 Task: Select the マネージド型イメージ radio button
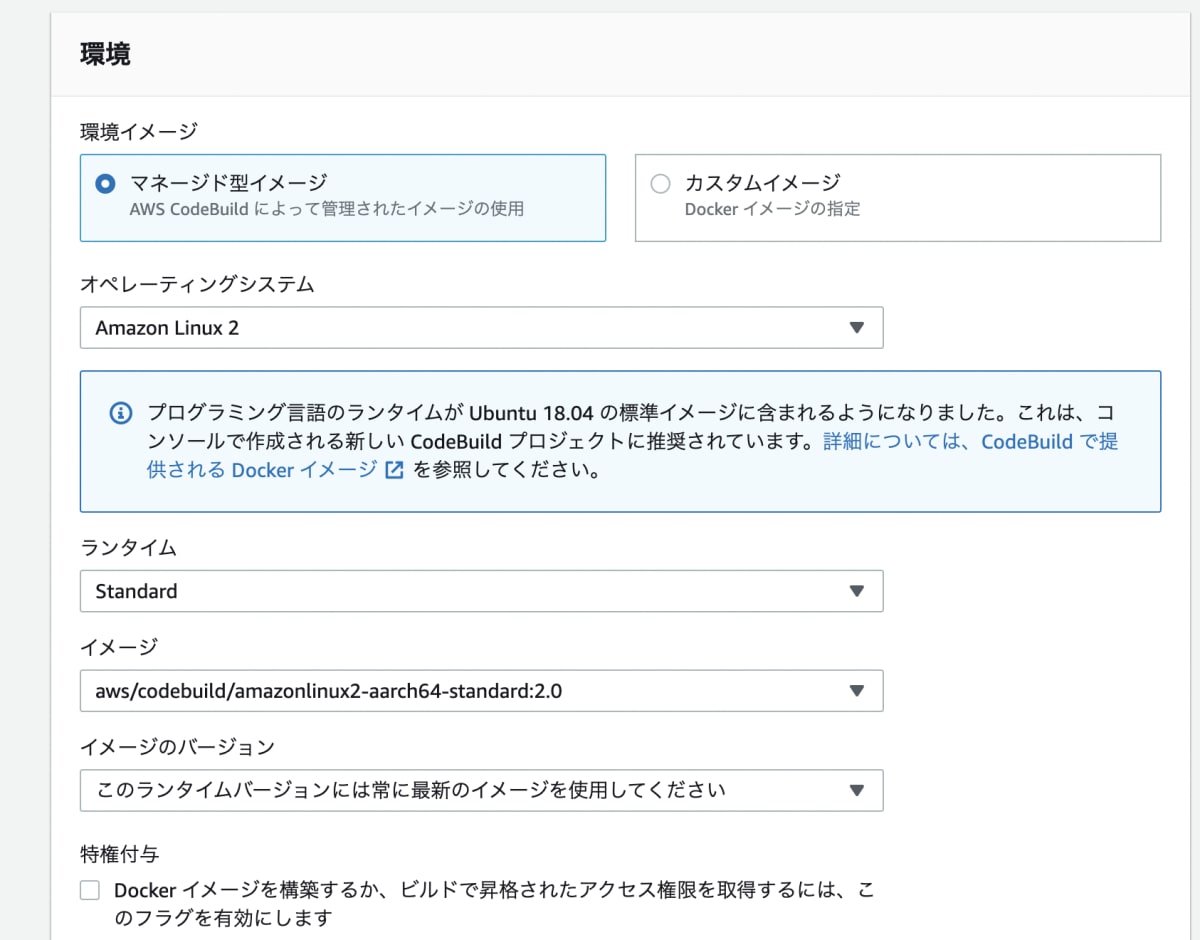coord(104,184)
